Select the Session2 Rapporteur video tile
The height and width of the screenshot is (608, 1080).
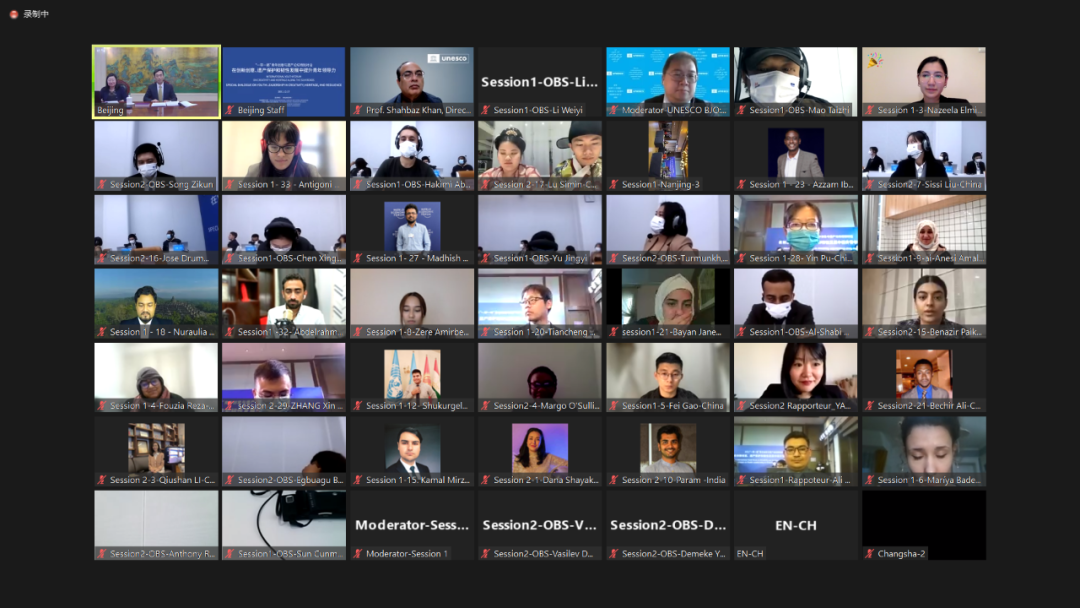pyautogui.click(x=796, y=374)
